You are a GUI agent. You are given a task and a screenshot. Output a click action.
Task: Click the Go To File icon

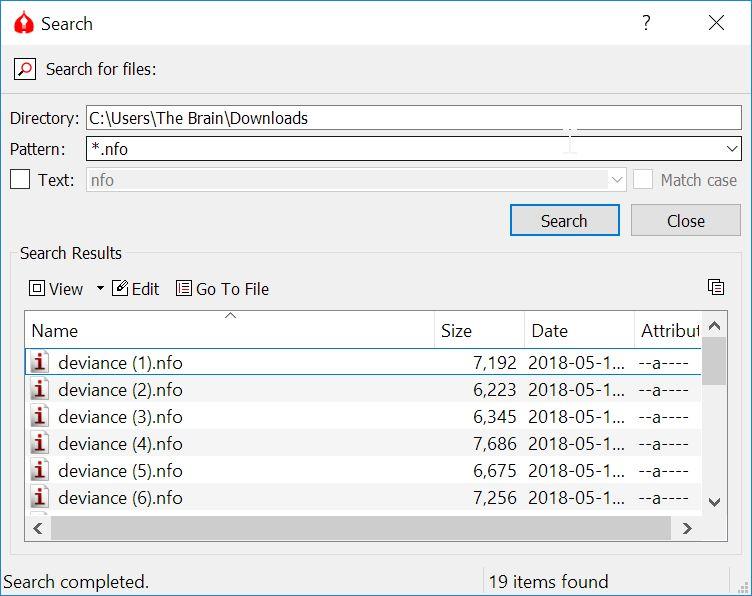[184, 289]
